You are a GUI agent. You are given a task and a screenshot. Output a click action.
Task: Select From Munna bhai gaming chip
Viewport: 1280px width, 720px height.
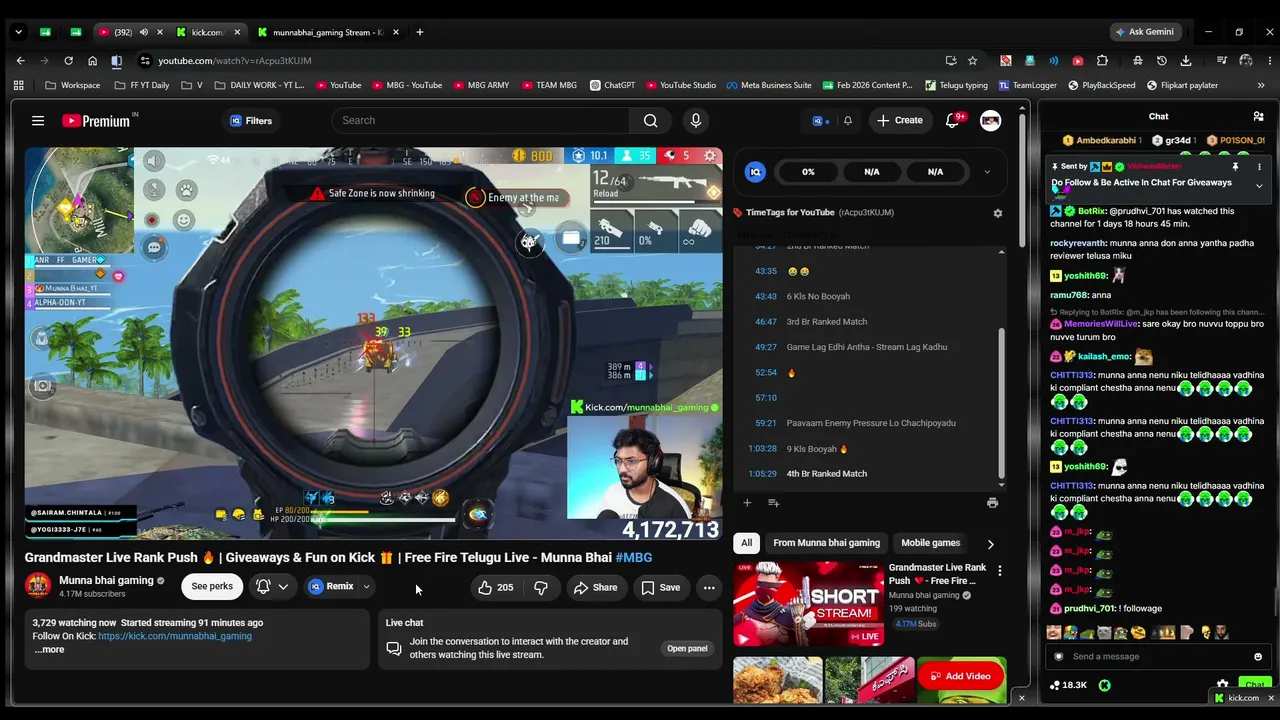coord(826,543)
